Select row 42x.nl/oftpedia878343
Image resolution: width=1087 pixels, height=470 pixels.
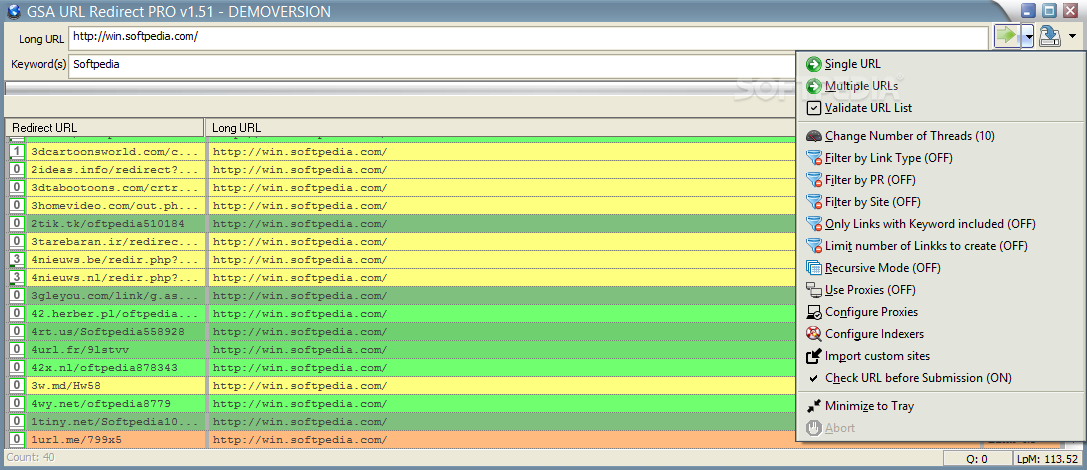click(401, 368)
